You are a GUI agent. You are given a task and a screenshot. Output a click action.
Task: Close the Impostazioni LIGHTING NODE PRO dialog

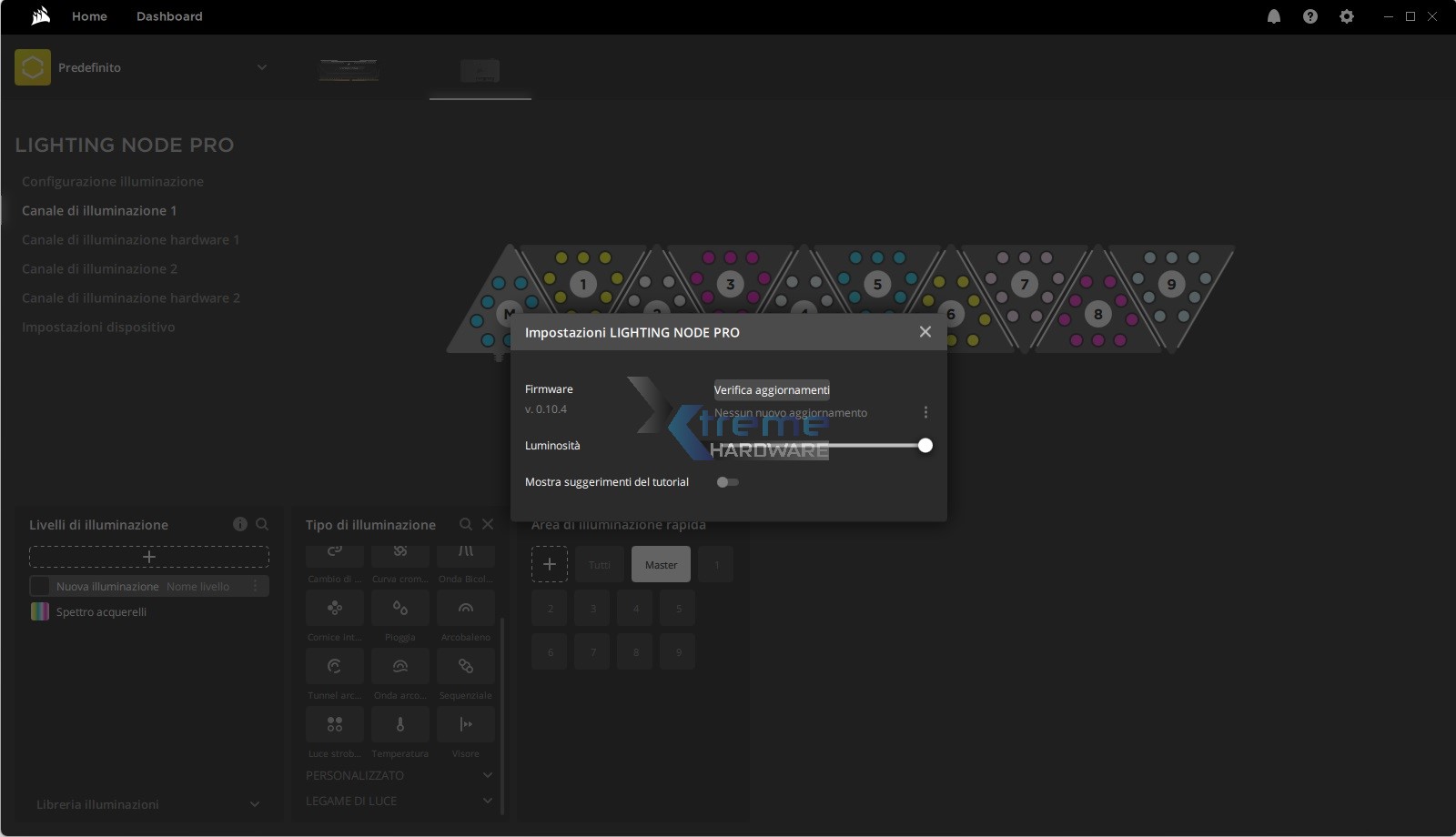click(x=925, y=332)
